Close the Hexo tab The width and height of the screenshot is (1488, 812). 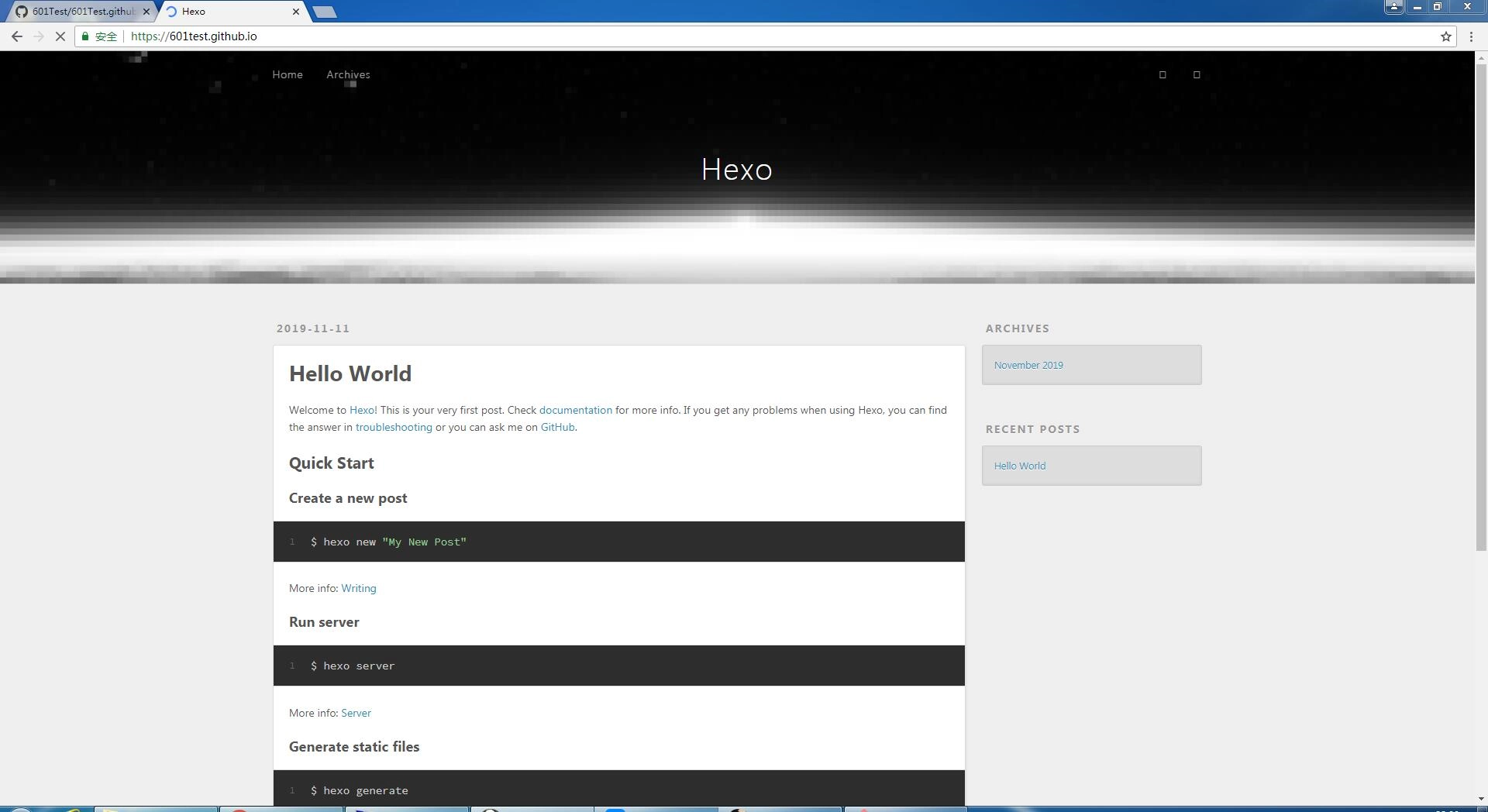click(x=296, y=12)
